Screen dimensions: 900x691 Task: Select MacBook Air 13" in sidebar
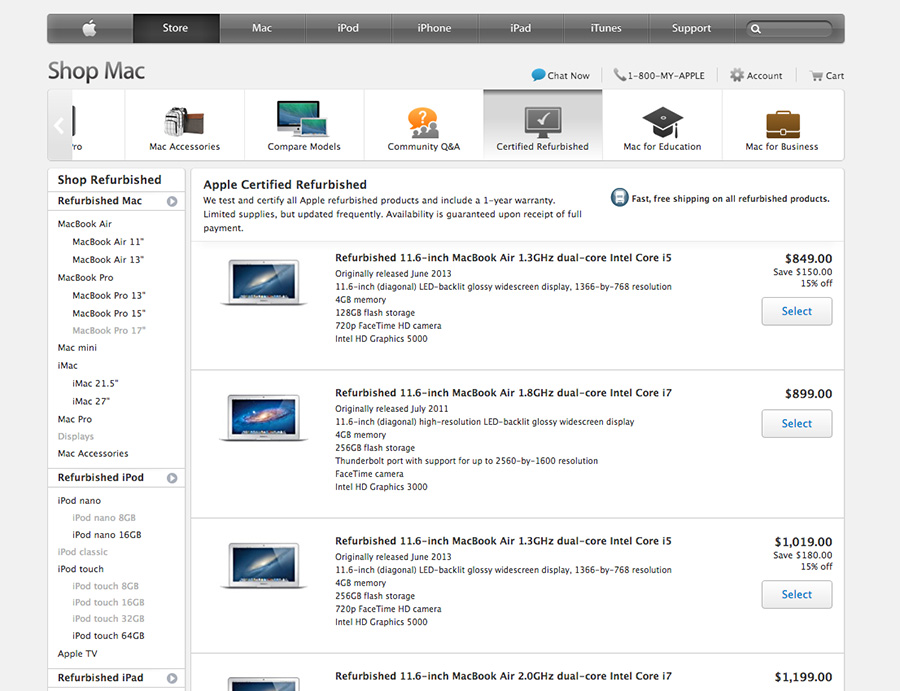[108, 259]
